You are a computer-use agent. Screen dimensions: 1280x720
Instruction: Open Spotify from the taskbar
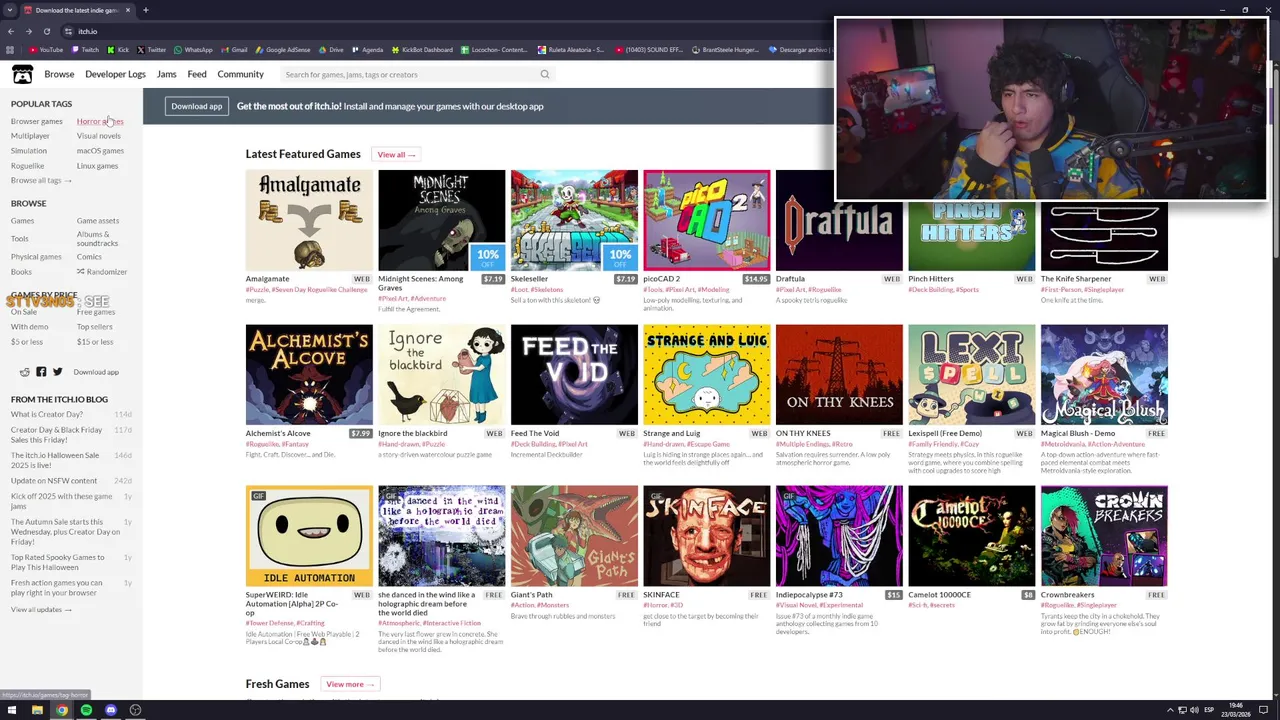[86, 710]
